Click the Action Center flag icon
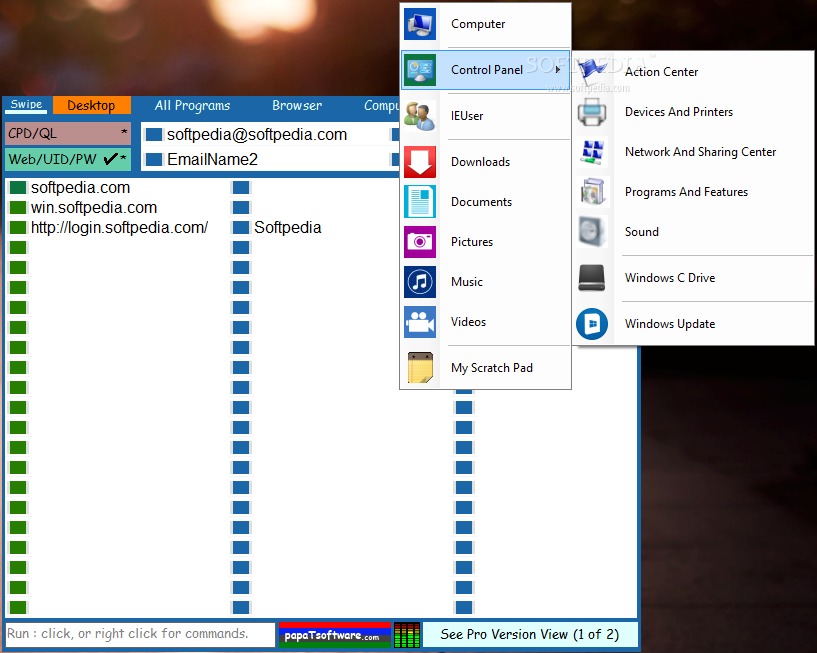817x653 pixels. click(592, 72)
